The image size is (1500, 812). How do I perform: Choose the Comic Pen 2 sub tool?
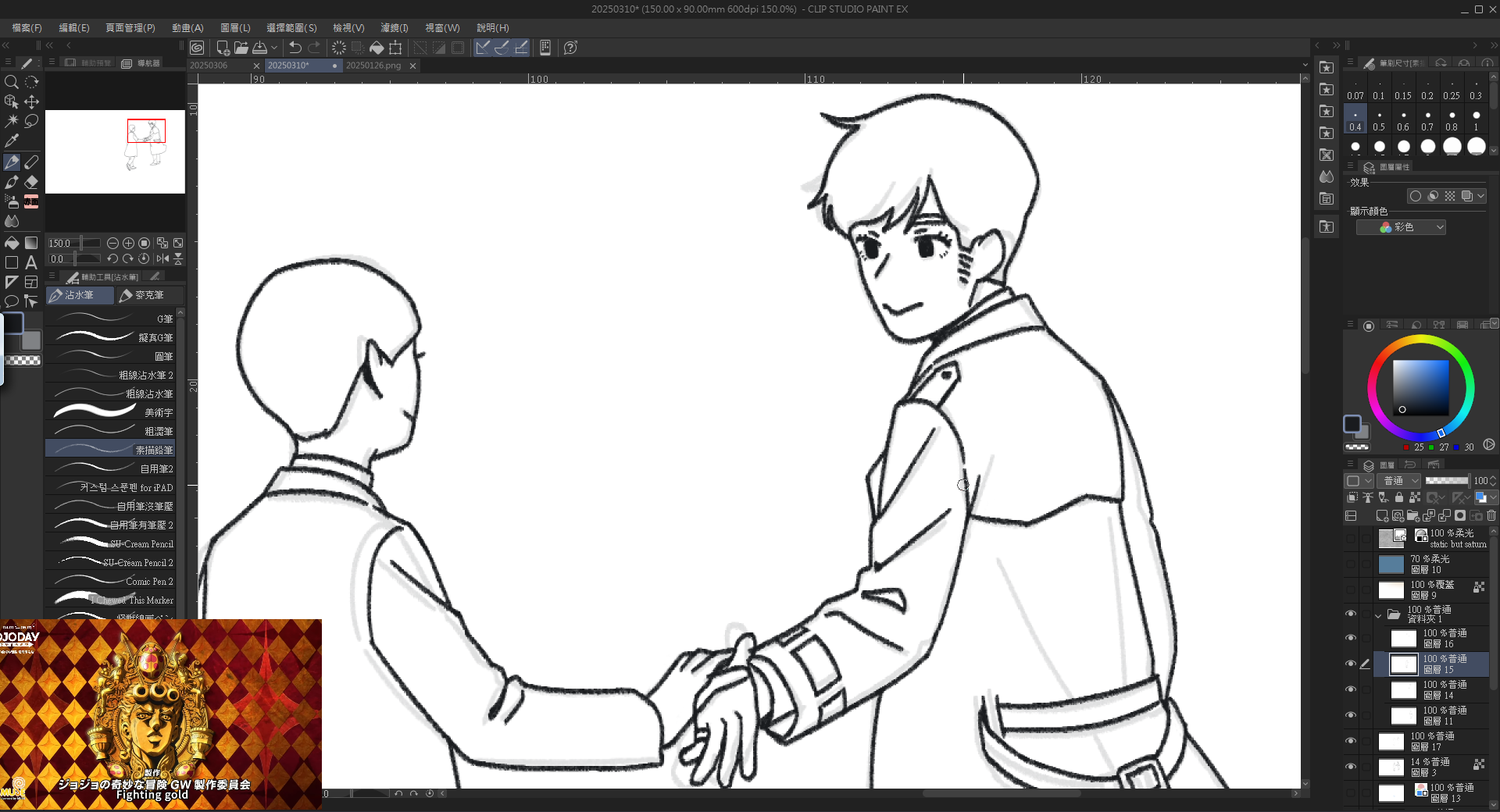(x=110, y=581)
